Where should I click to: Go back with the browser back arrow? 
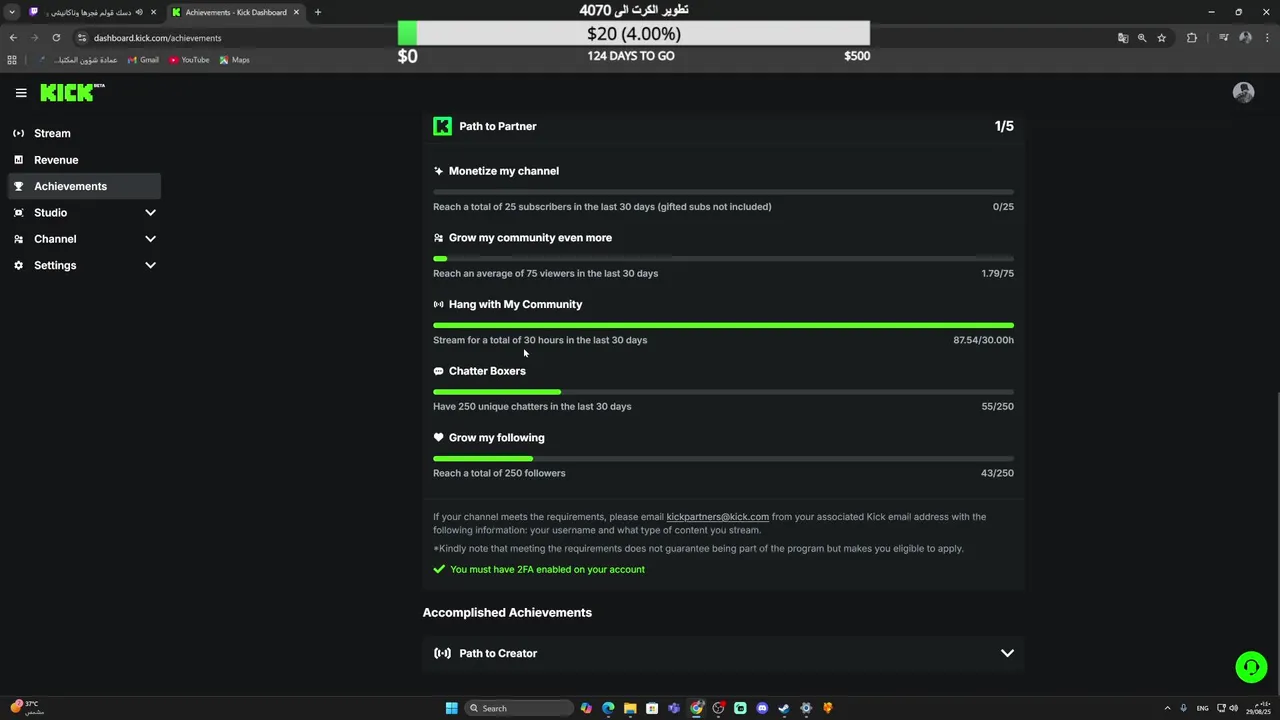click(x=13, y=38)
